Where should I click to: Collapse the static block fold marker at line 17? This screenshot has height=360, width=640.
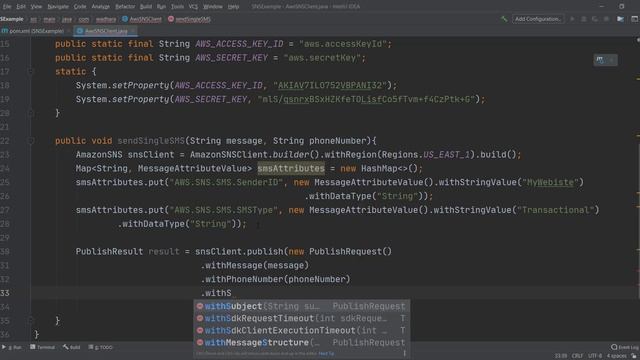click(30, 71)
